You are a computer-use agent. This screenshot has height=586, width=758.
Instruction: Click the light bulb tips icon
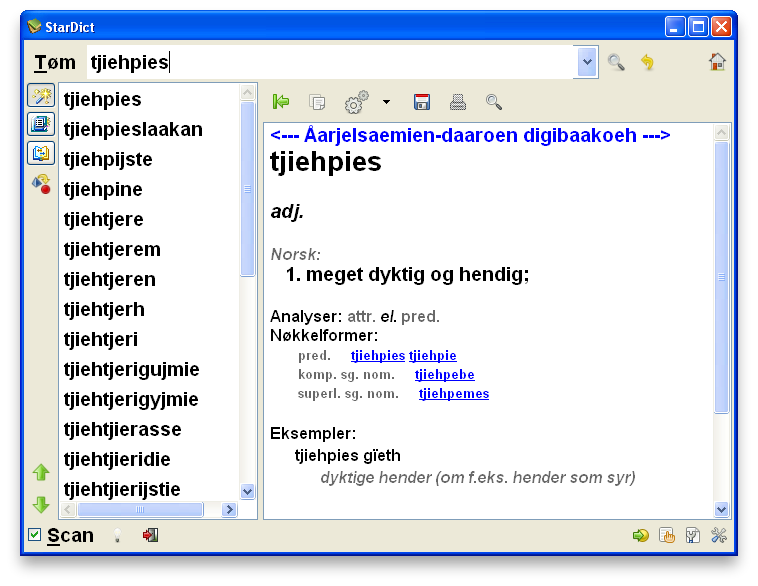click(117, 535)
